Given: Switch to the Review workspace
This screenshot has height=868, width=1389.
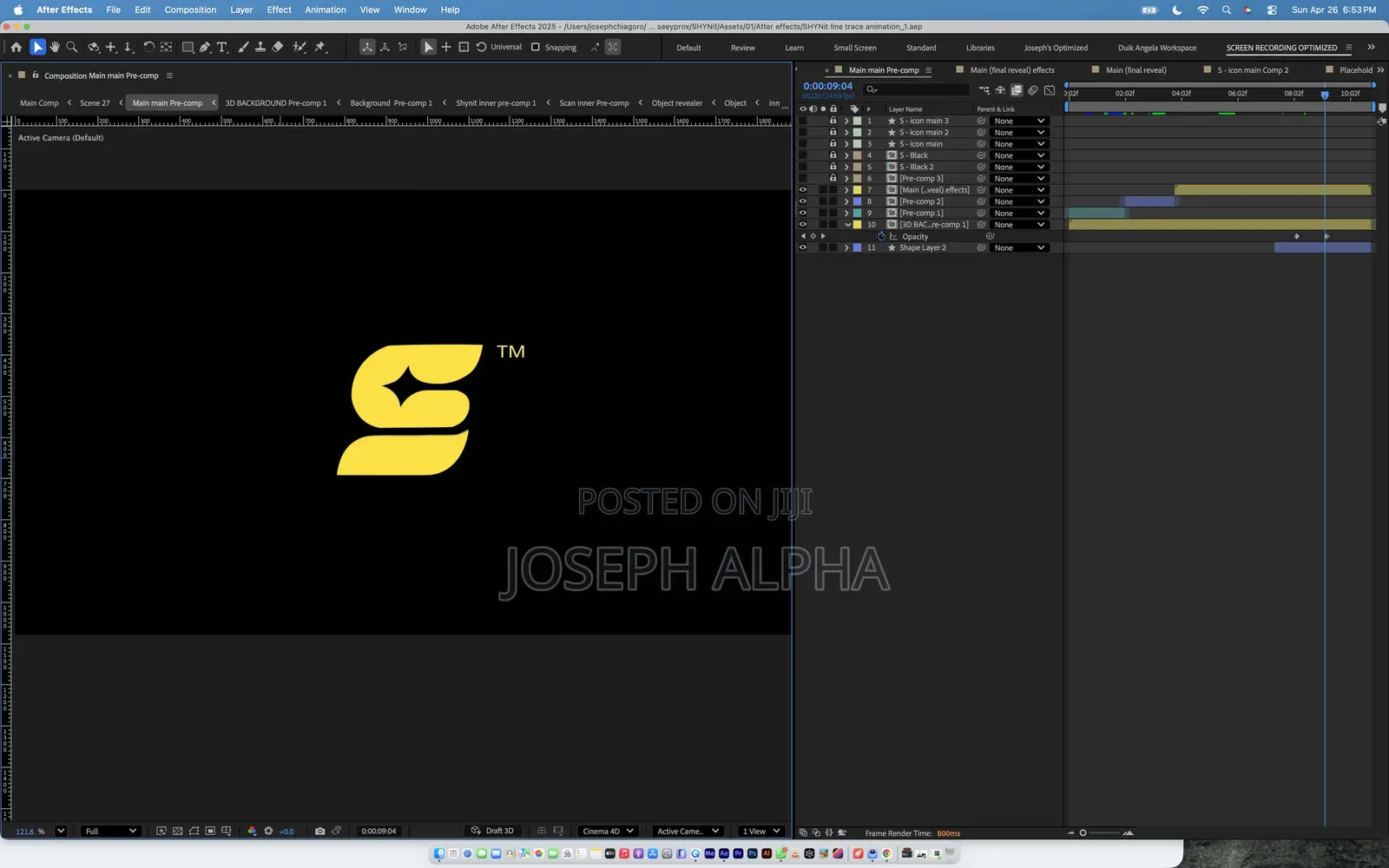Looking at the screenshot, I should [742, 48].
